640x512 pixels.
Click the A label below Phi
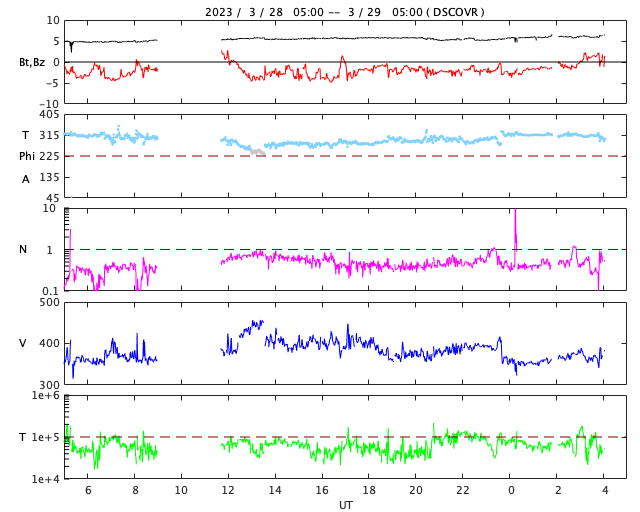26,179
